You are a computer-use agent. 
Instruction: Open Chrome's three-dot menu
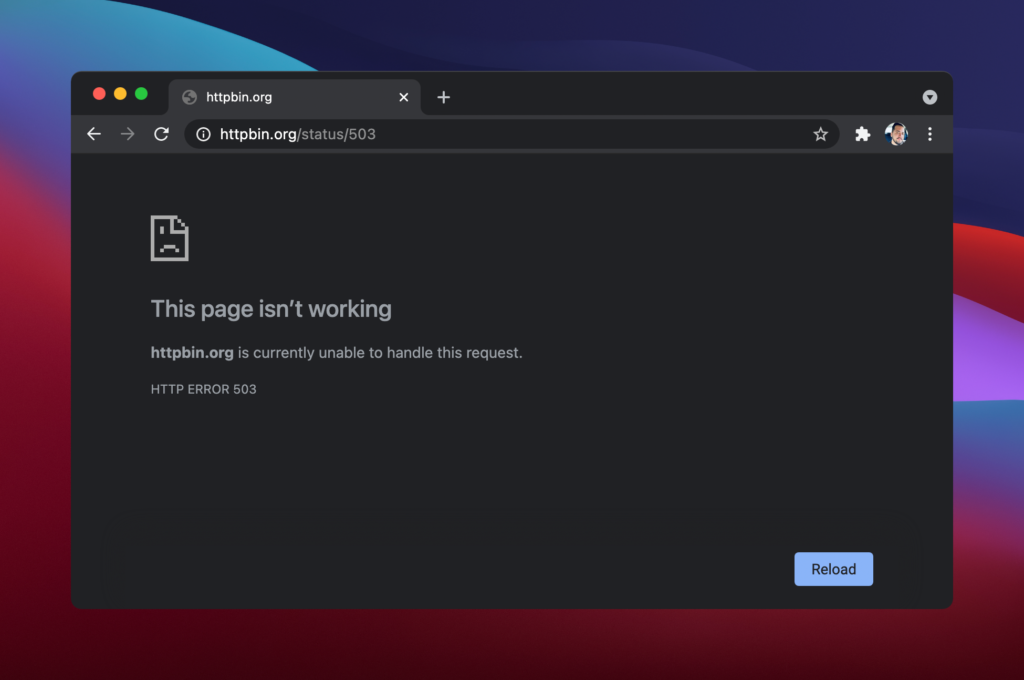pos(930,134)
